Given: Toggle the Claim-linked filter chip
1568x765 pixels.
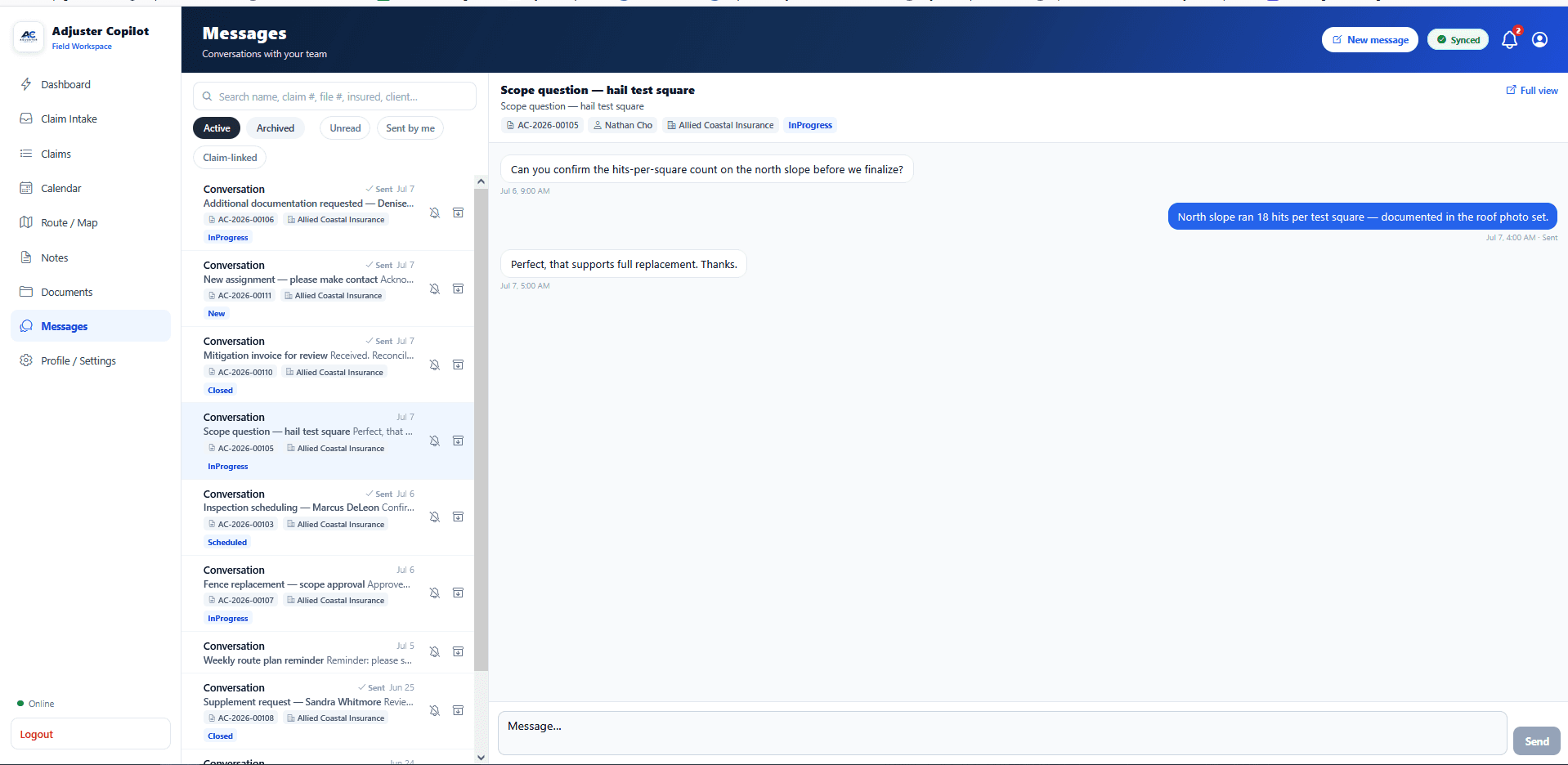Looking at the screenshot, I should [x=230, y=158].
